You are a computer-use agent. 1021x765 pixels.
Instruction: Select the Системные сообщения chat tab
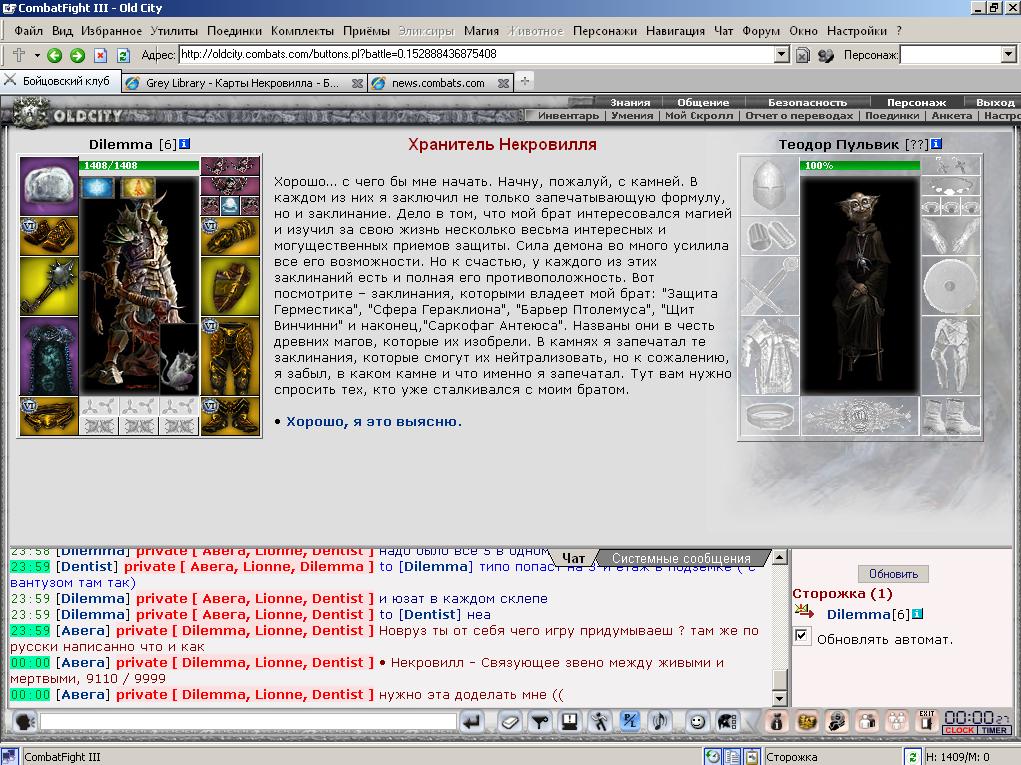tap(681, 559)
